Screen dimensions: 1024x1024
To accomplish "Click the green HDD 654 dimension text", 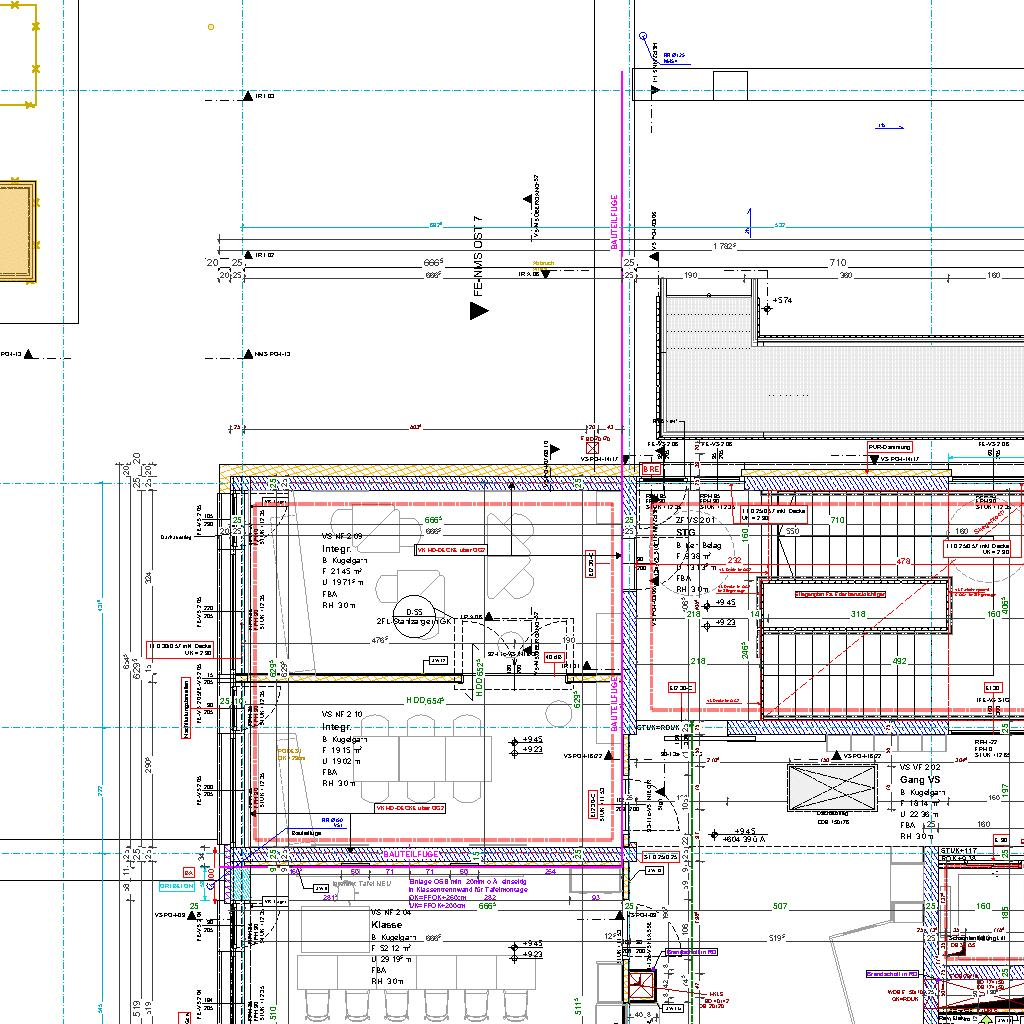I will coord(425,701).
